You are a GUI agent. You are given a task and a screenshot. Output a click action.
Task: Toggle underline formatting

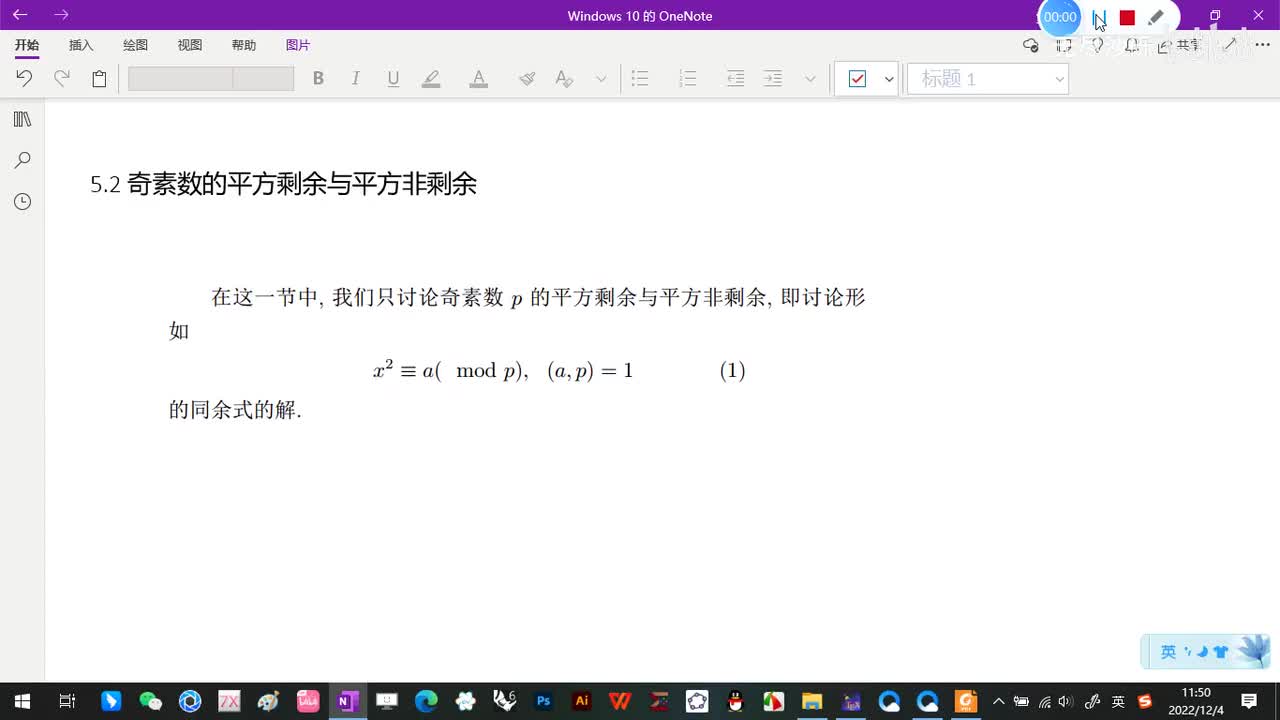(x=393, y=78)
